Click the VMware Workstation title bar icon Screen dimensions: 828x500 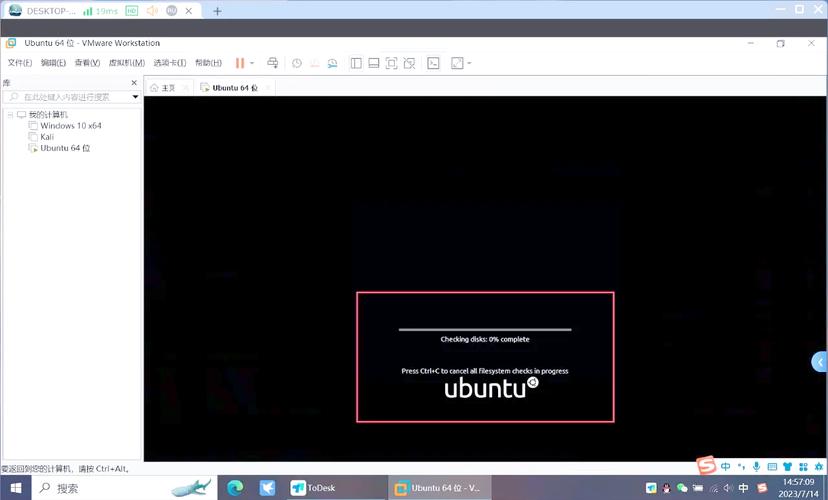[x=11, y=43]
